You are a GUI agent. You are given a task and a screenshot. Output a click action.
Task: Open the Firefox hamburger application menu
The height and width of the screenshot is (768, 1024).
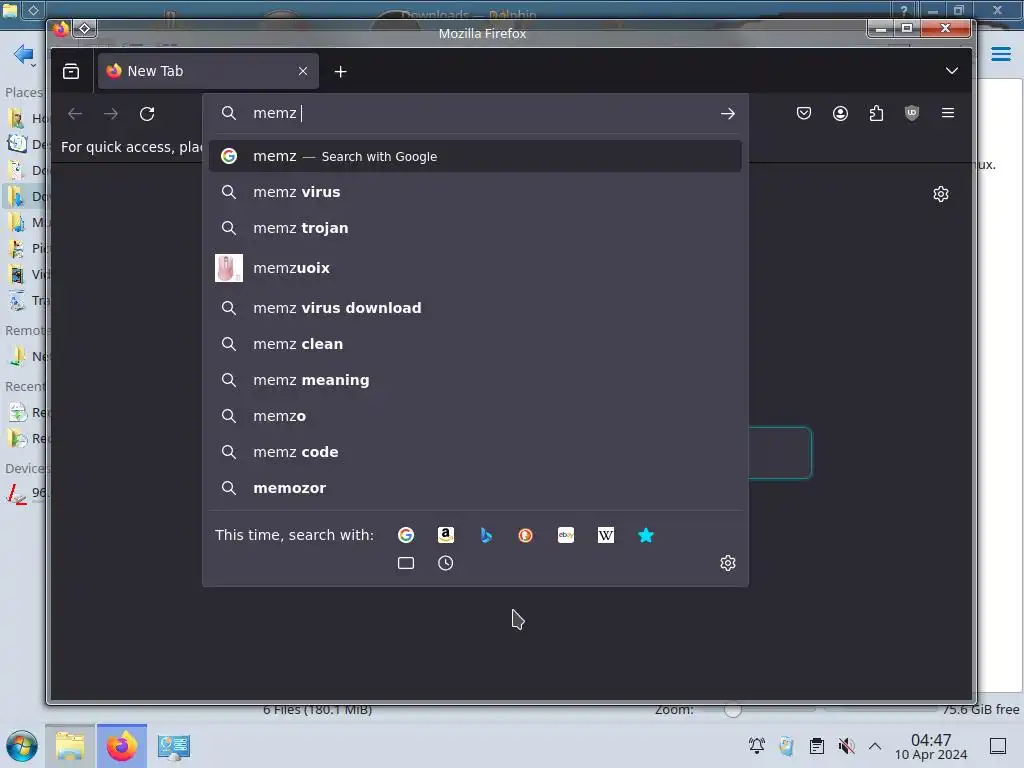[x=948, y=113]
